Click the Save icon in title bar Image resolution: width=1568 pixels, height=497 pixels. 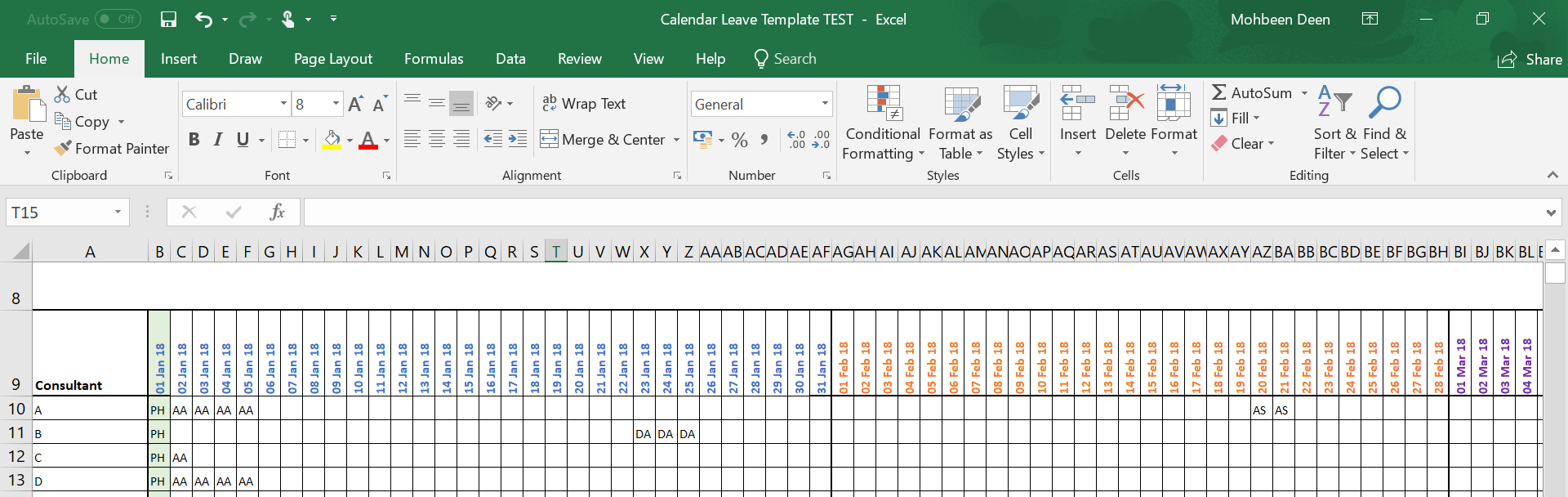168,20
